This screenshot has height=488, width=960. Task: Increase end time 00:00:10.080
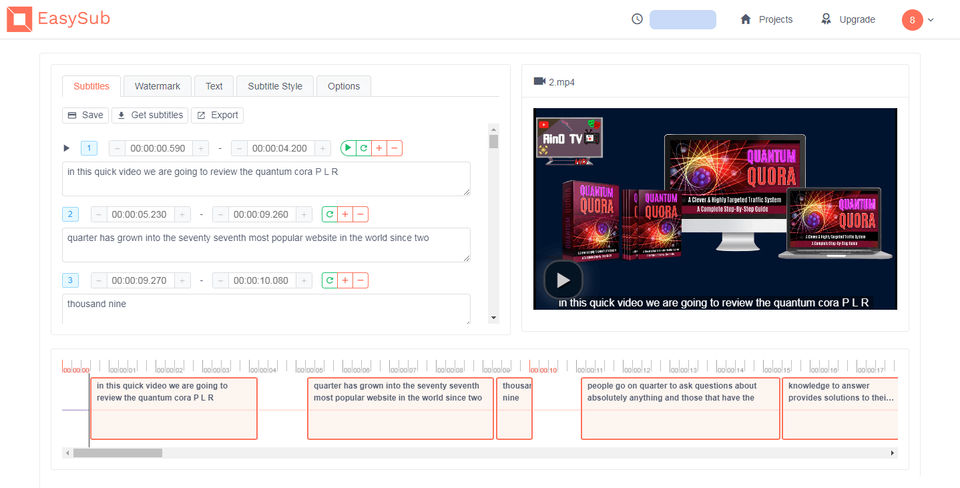tap(304, 280)
